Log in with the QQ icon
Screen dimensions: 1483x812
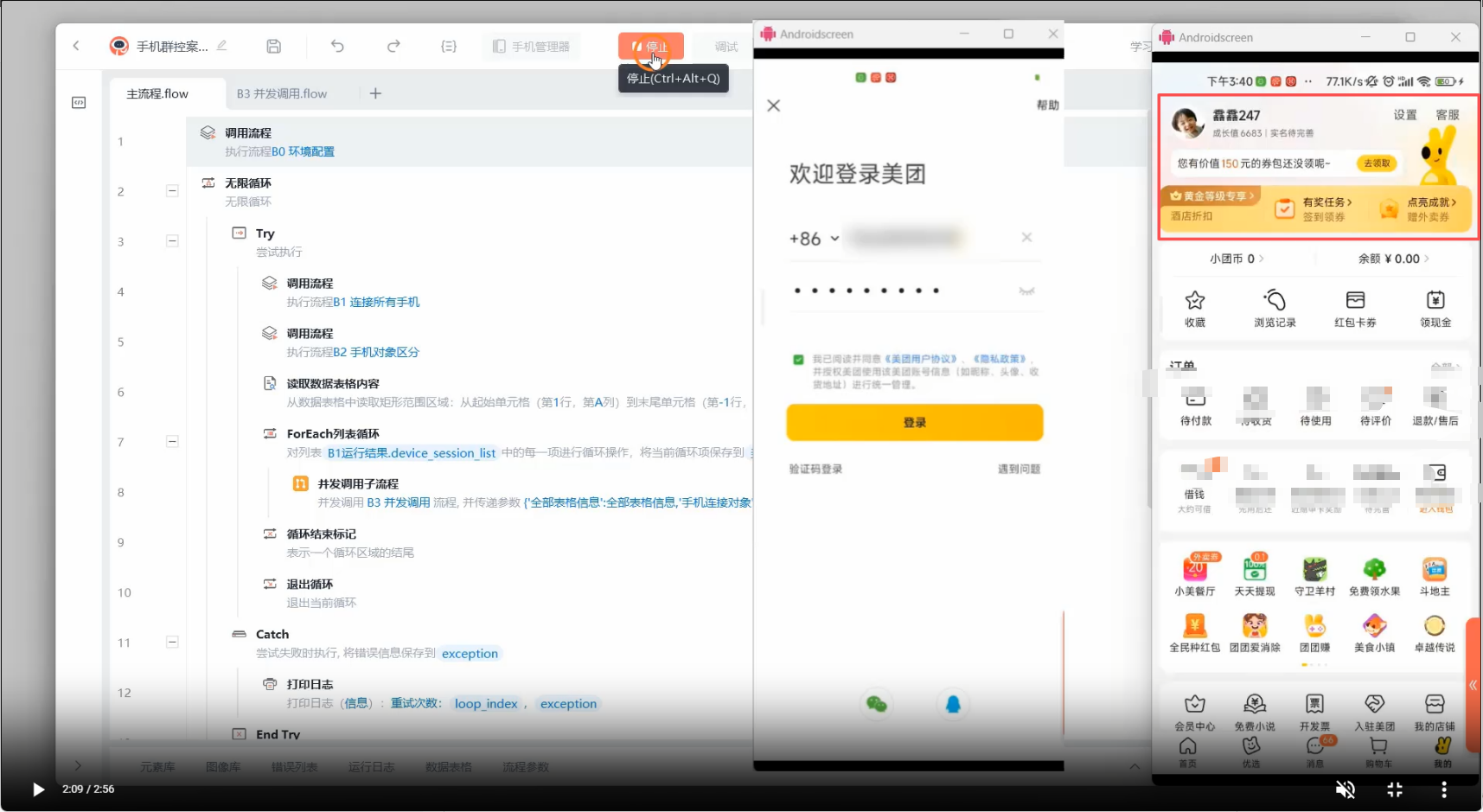[953, 704]
